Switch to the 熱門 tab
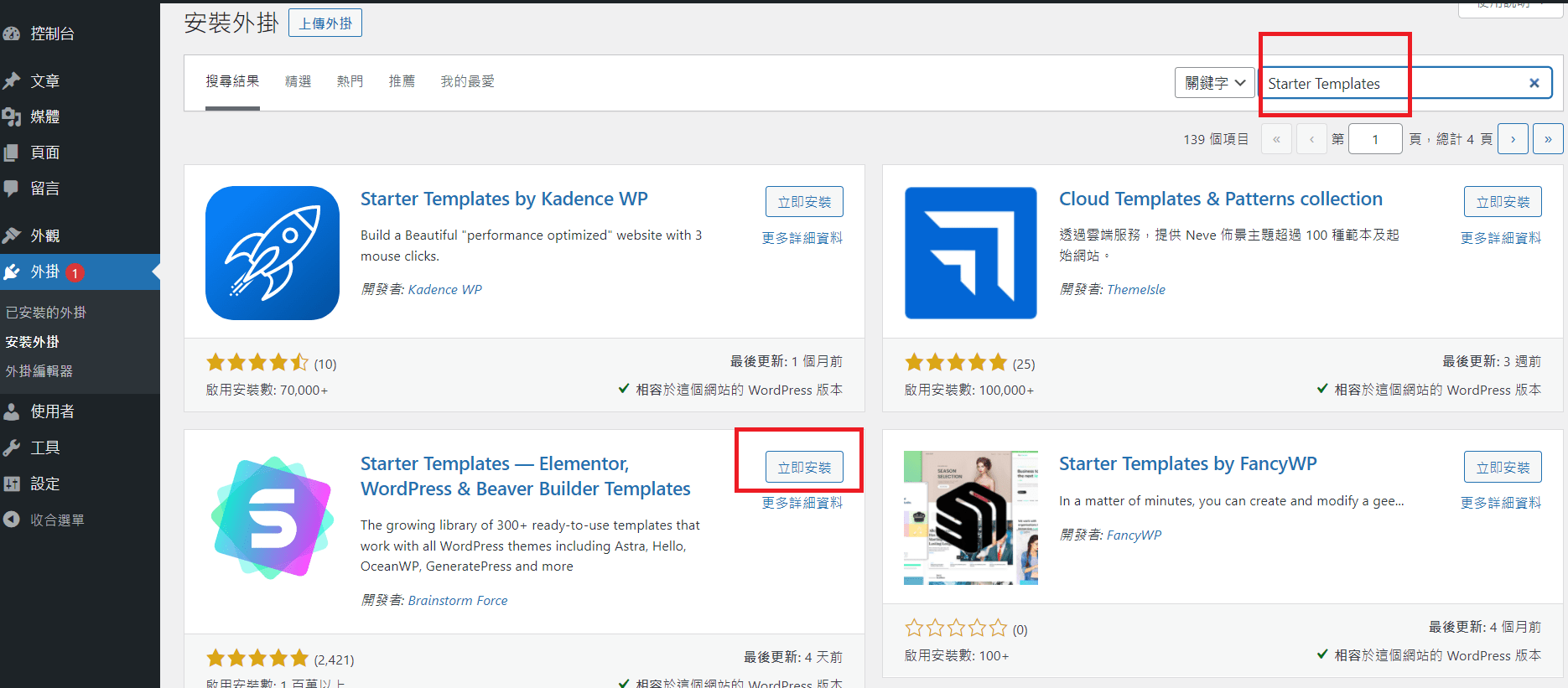 point(350,81)
